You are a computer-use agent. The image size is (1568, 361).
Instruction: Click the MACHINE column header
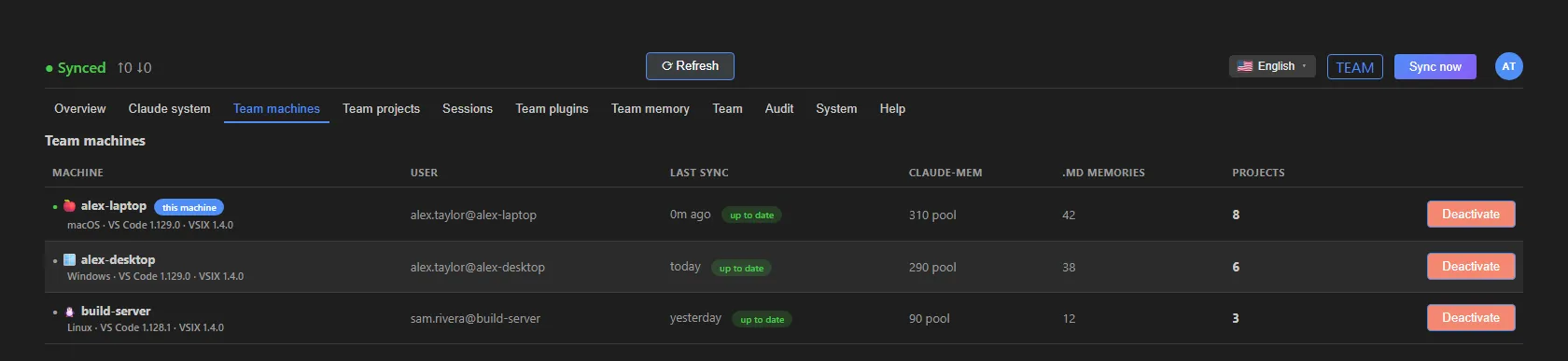point(77,173)
